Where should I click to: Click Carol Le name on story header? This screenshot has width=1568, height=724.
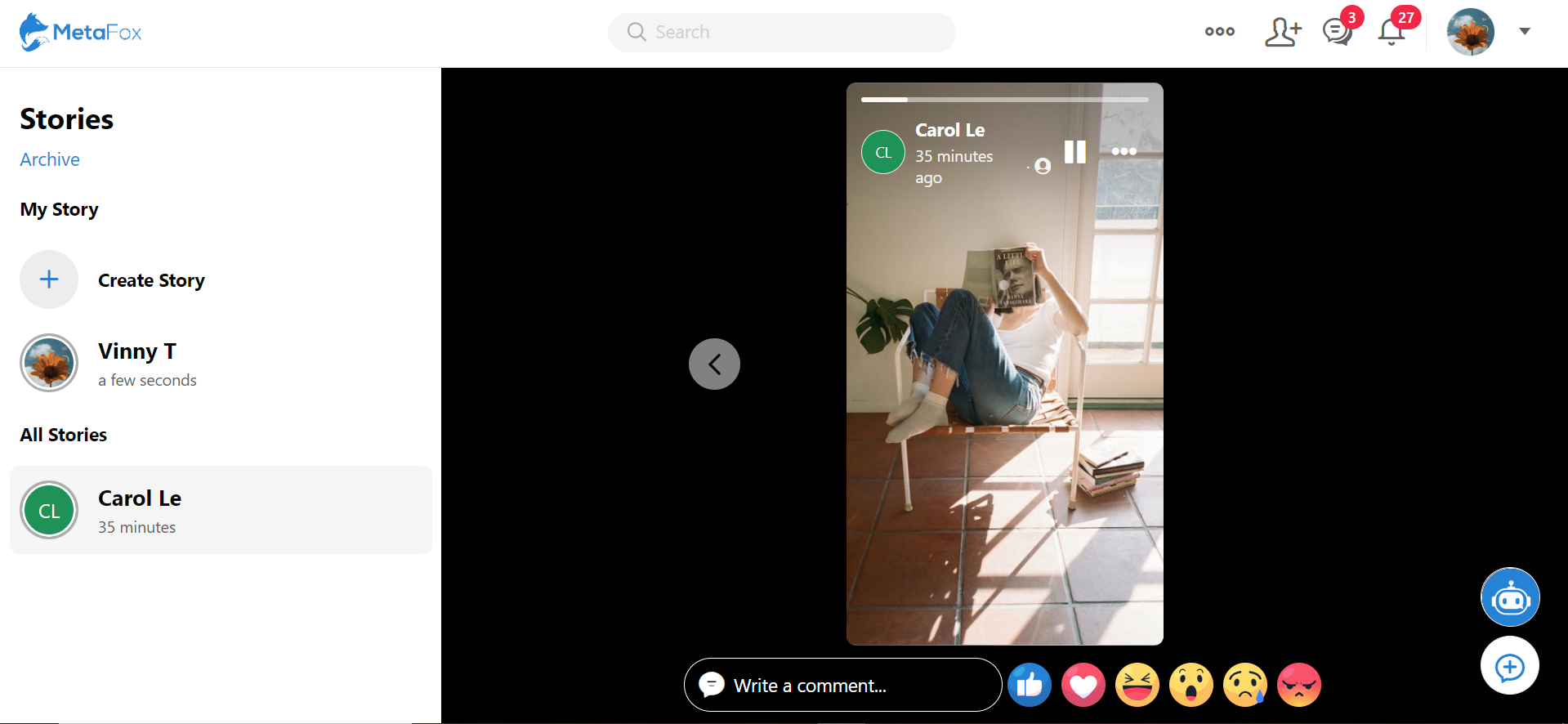point(949,130)
